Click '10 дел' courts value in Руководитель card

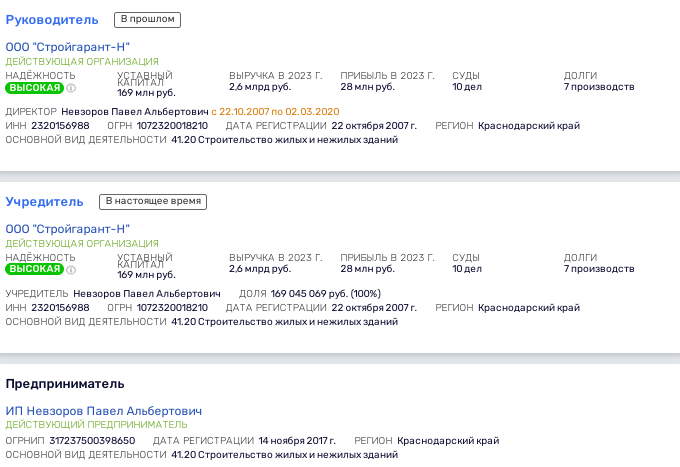[467, 87]
